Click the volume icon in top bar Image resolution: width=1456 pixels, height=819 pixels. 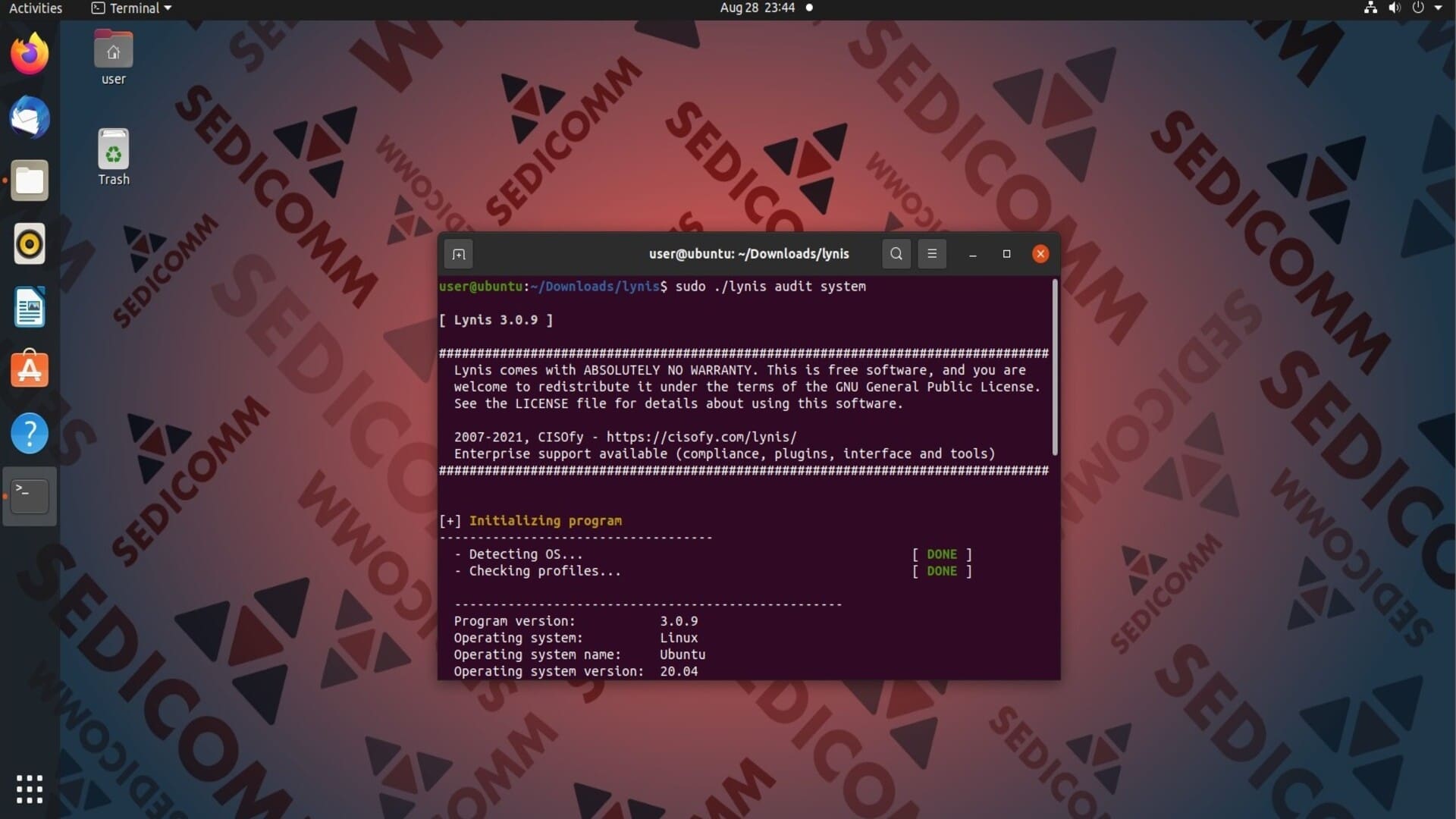pos(1394,8)
